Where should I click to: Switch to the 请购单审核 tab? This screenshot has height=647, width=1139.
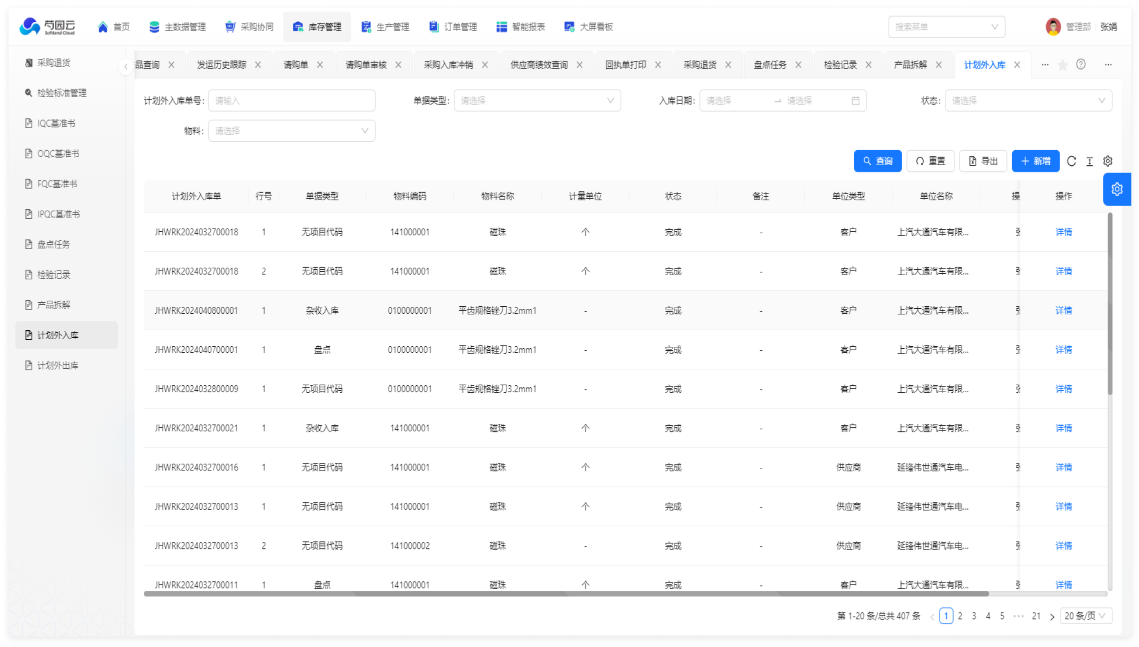tap(365, 65)
